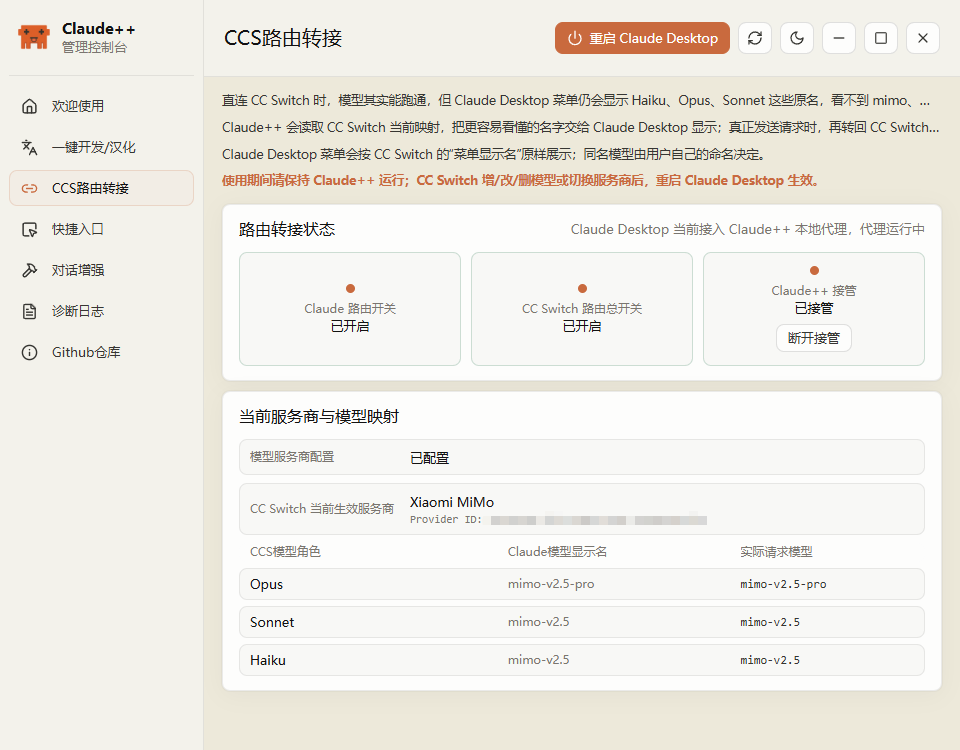Click the orange dot above Claude 路由开关
This screenshot has height=750, width=960.
pos(350,288)
